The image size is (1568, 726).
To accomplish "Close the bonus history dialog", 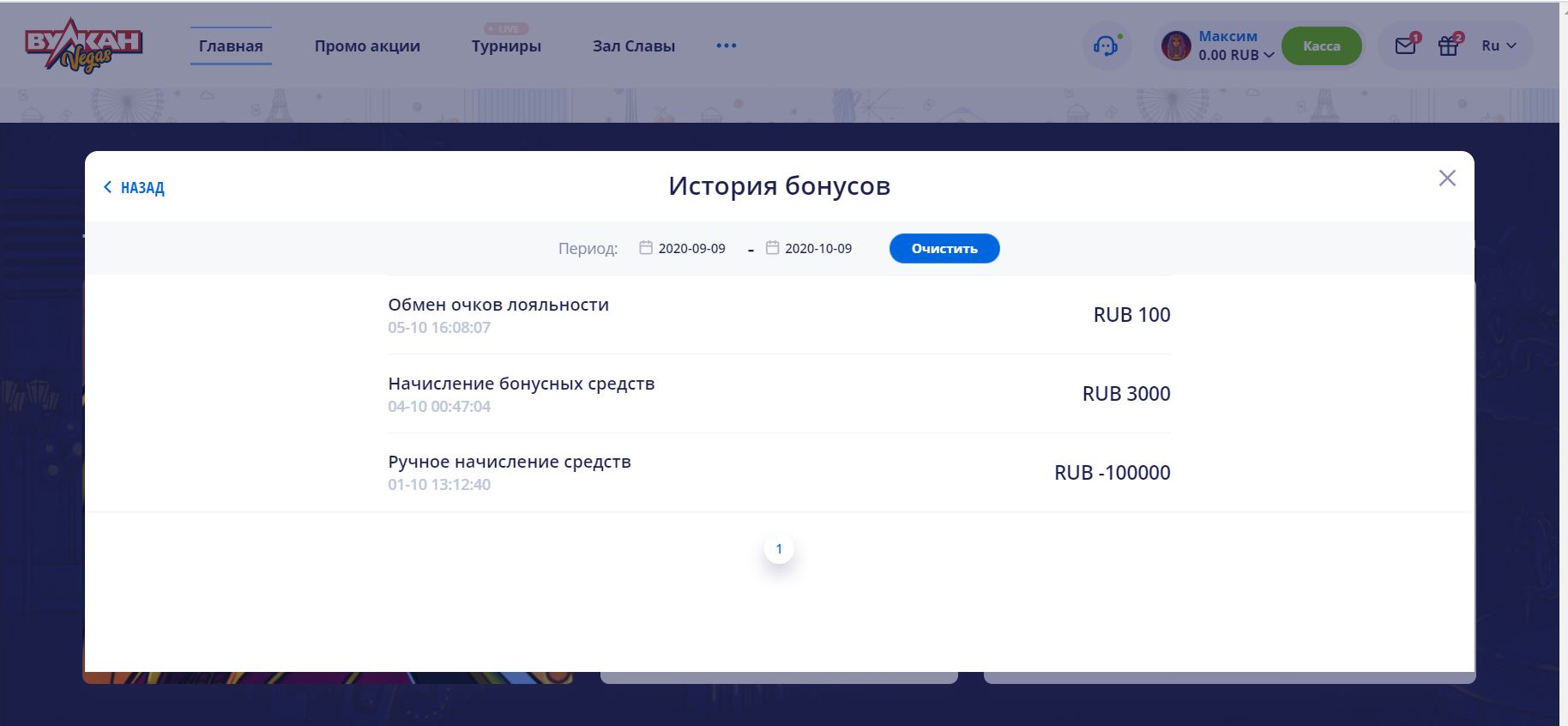I will pos(1447,178).
